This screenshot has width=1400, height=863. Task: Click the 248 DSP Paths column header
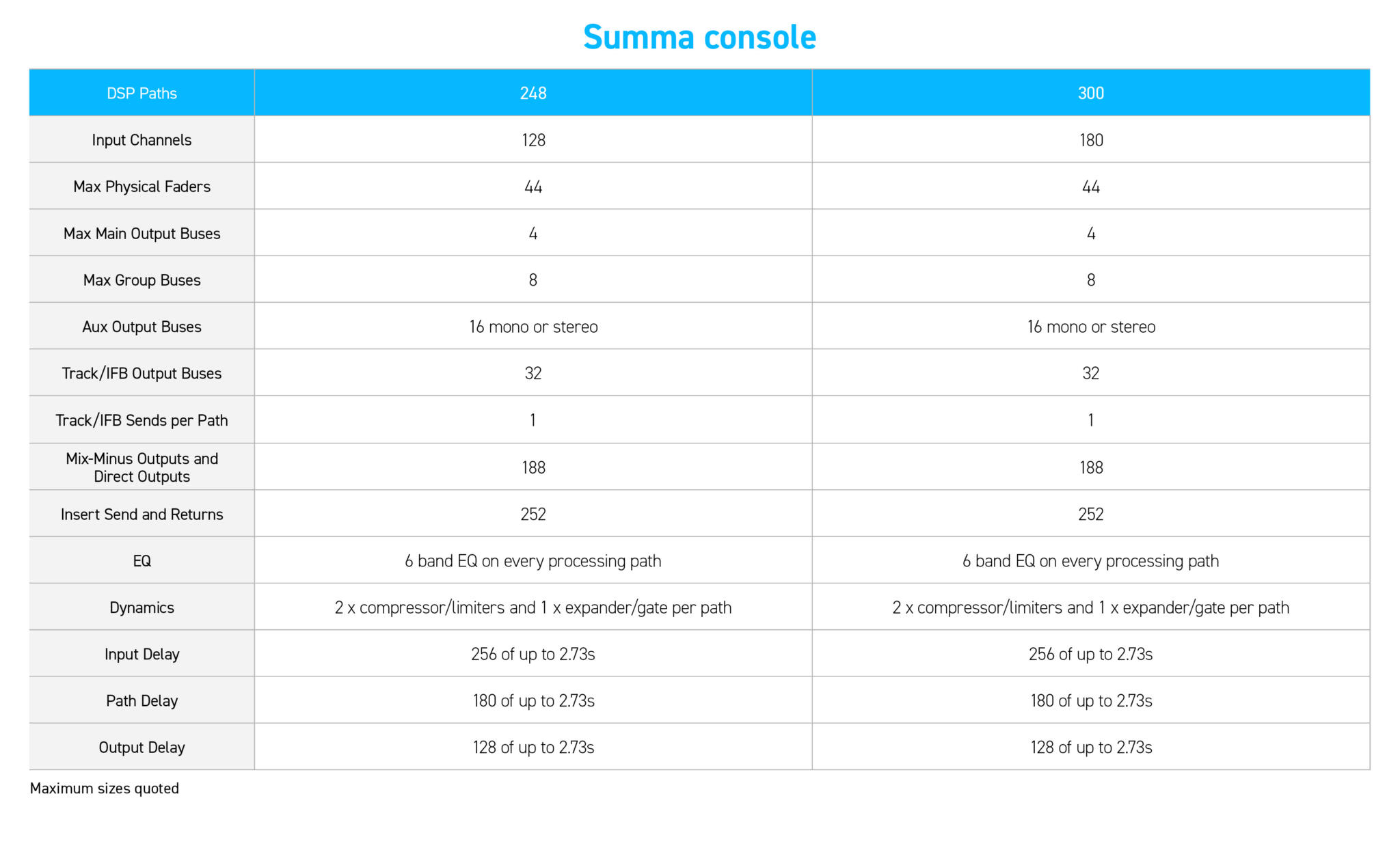[533, 94]
